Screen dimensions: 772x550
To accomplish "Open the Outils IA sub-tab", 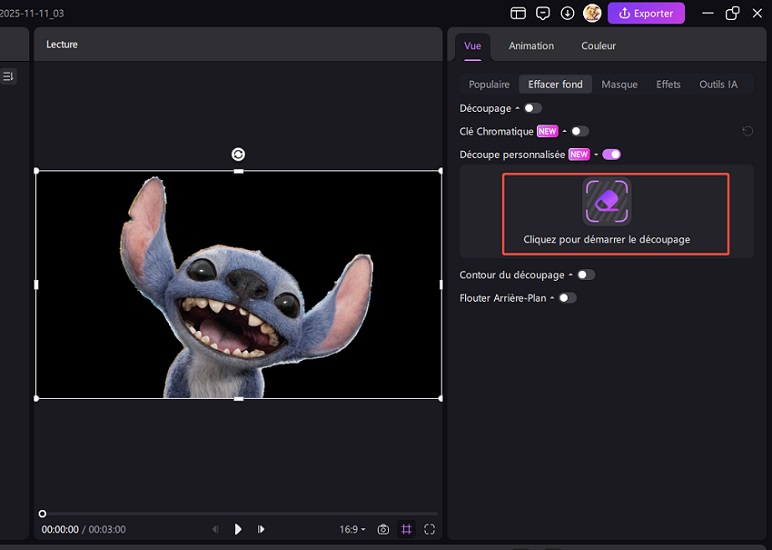I will click(x=718, y=84).
